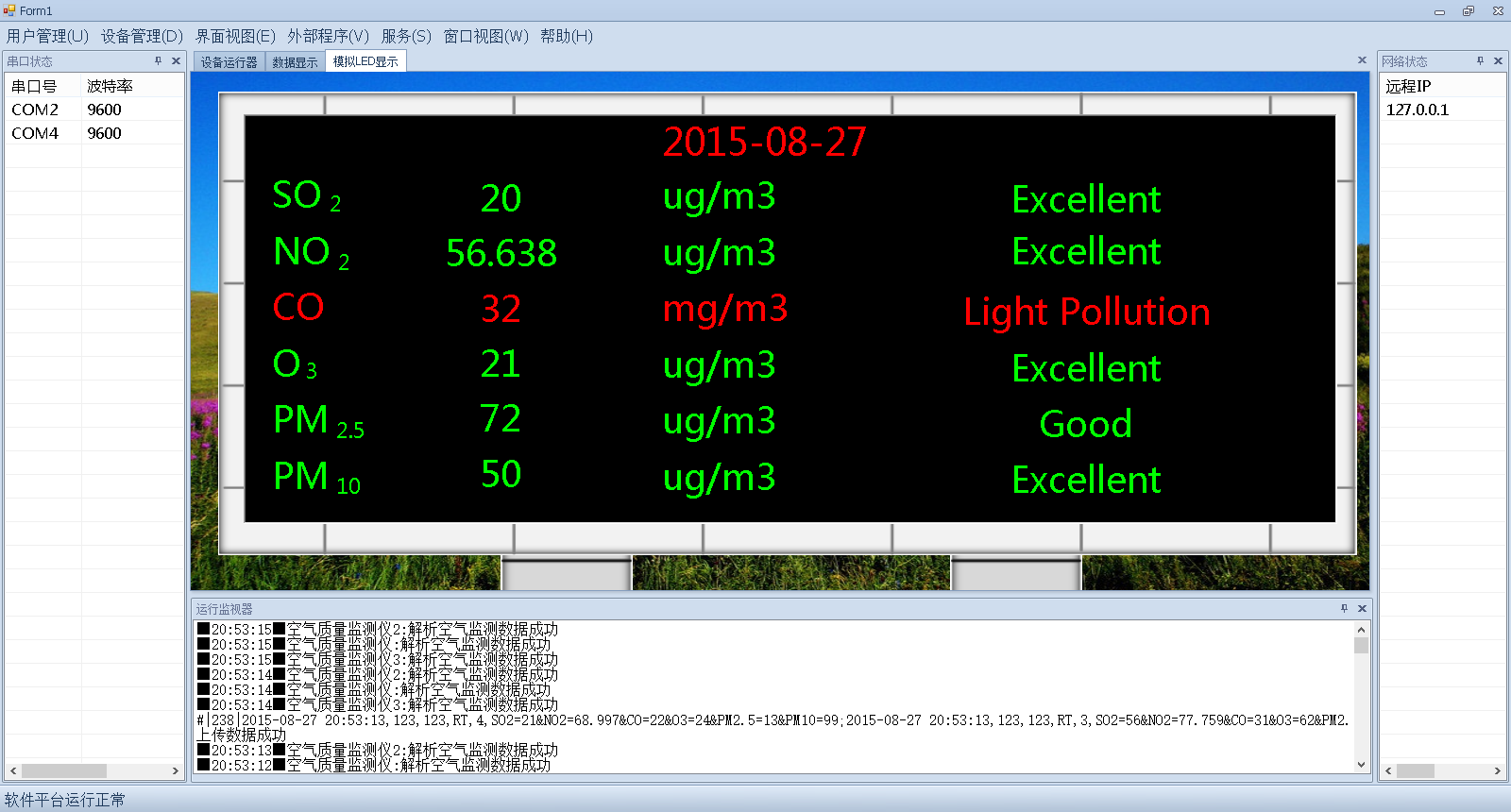Select the COM2 row
The width and height of the screenshot is (1511, 812).
94,110
